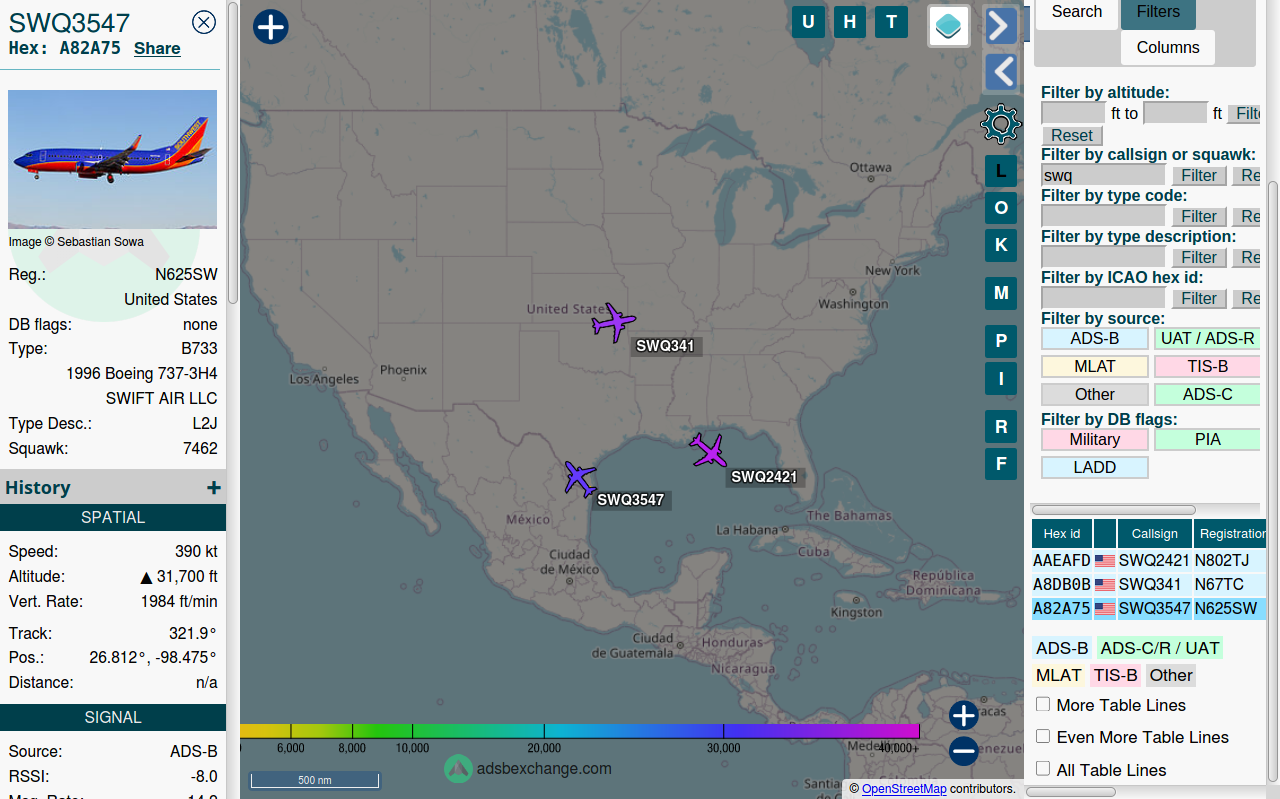
Task: Select the SWQ2421 row in aircraft table
Action: 1149,561
